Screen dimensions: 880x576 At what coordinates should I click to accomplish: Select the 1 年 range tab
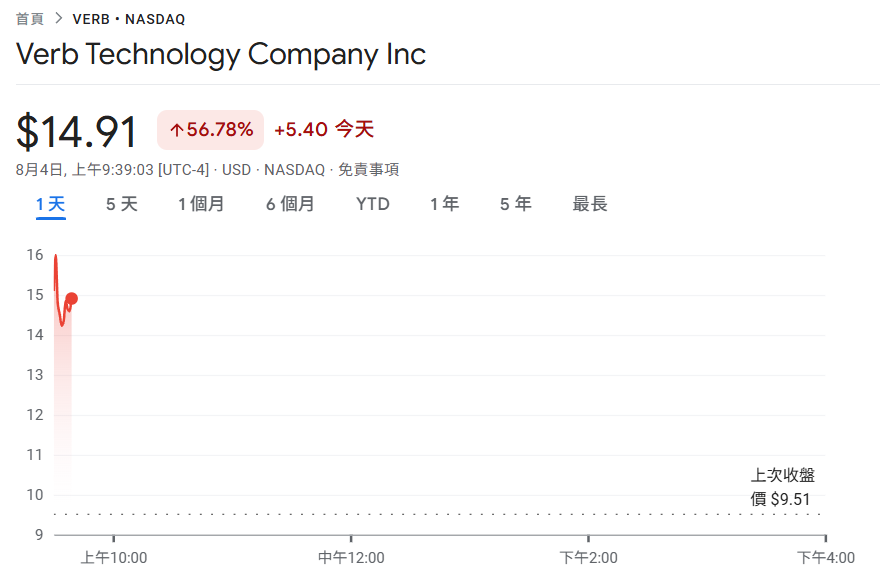click(444, 204)
